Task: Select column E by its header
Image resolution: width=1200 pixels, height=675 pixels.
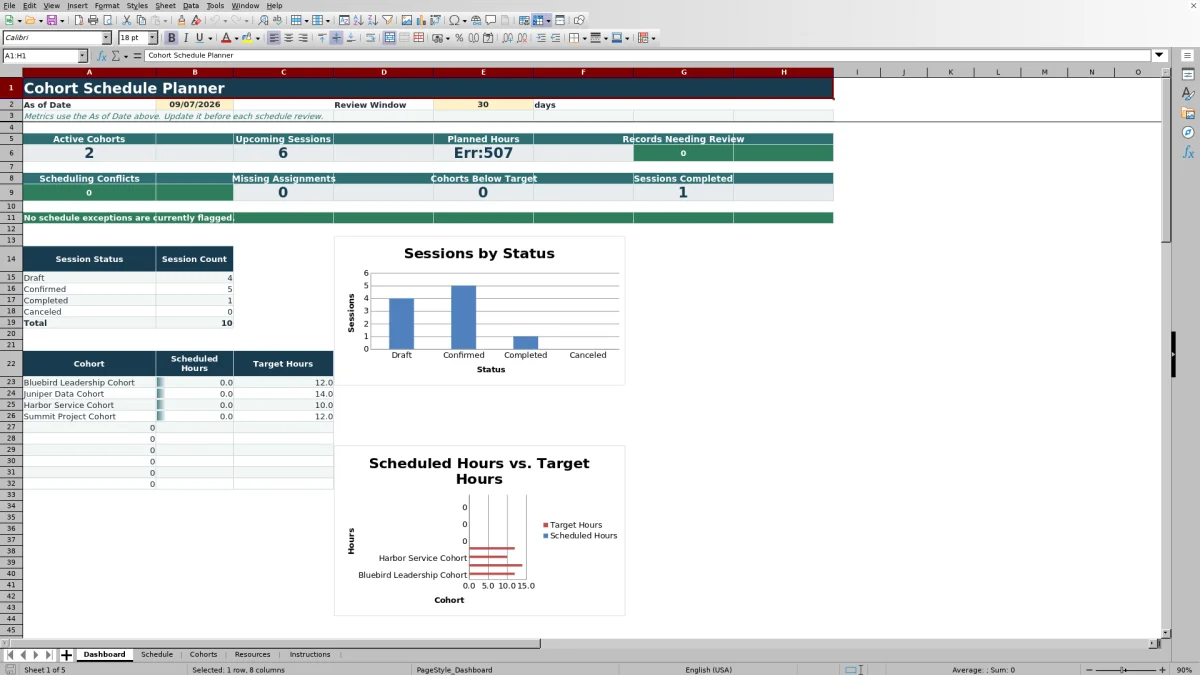Action: click(x=483, y=72)
